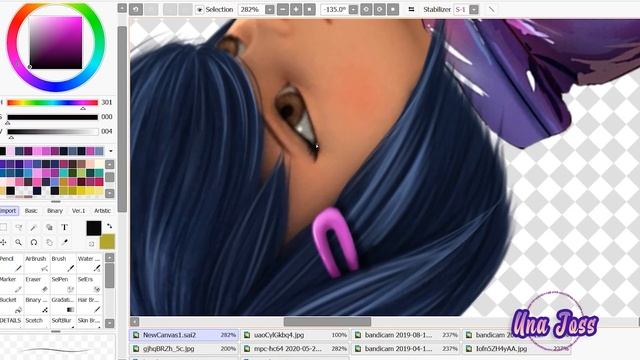Toggle the Selection visibility checkbox
This screenshot has width=640, height=360.
(x=200, y=10)
